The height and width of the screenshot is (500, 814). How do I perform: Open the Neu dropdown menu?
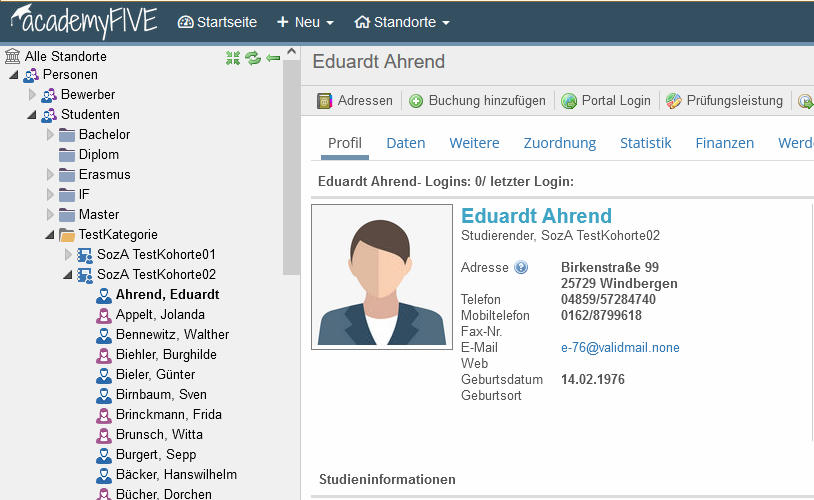click(305, 22)
